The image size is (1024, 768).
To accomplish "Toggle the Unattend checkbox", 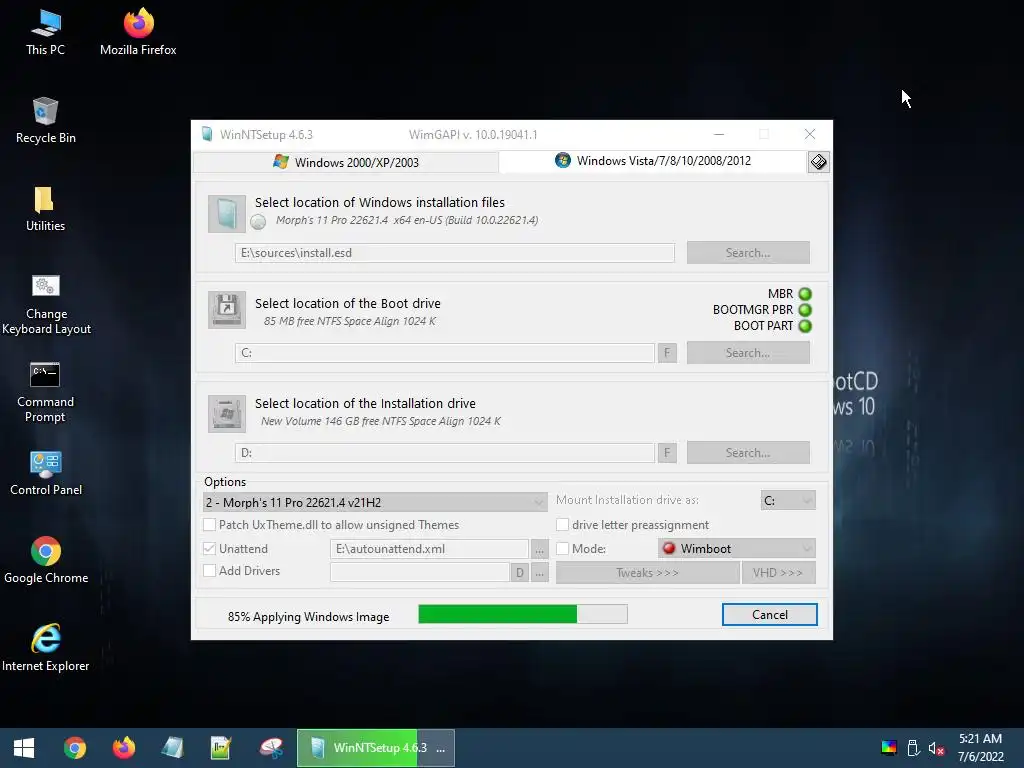I will [x=210, y=549].
